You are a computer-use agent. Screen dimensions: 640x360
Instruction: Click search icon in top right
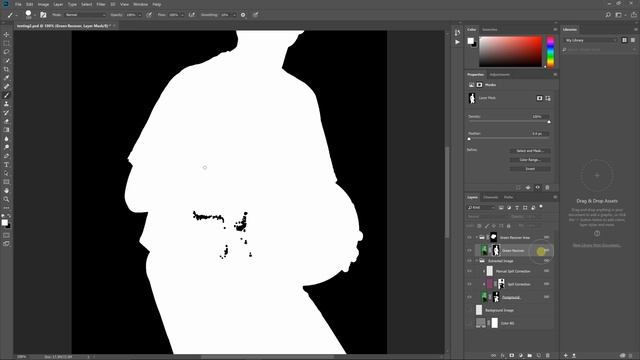tap(608, 15)
